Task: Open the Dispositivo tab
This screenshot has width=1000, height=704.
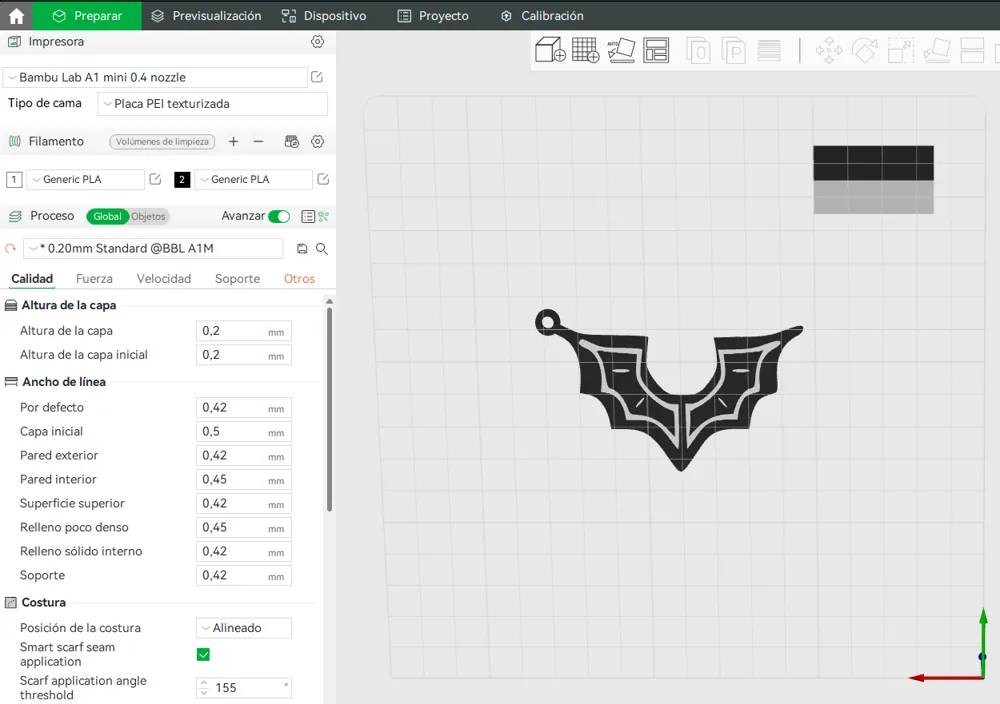Action: (324, 15)
